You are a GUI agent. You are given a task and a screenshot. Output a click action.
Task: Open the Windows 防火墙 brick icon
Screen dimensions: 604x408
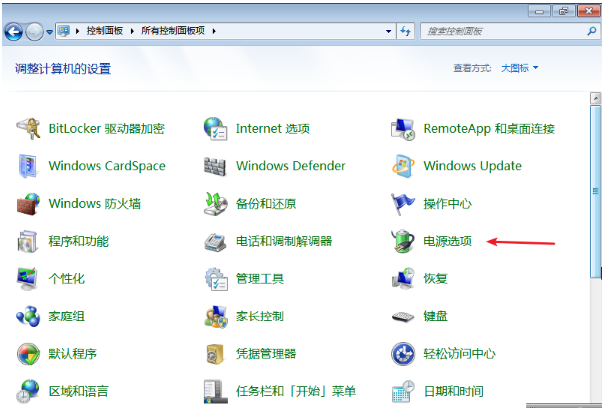point(28,204)
